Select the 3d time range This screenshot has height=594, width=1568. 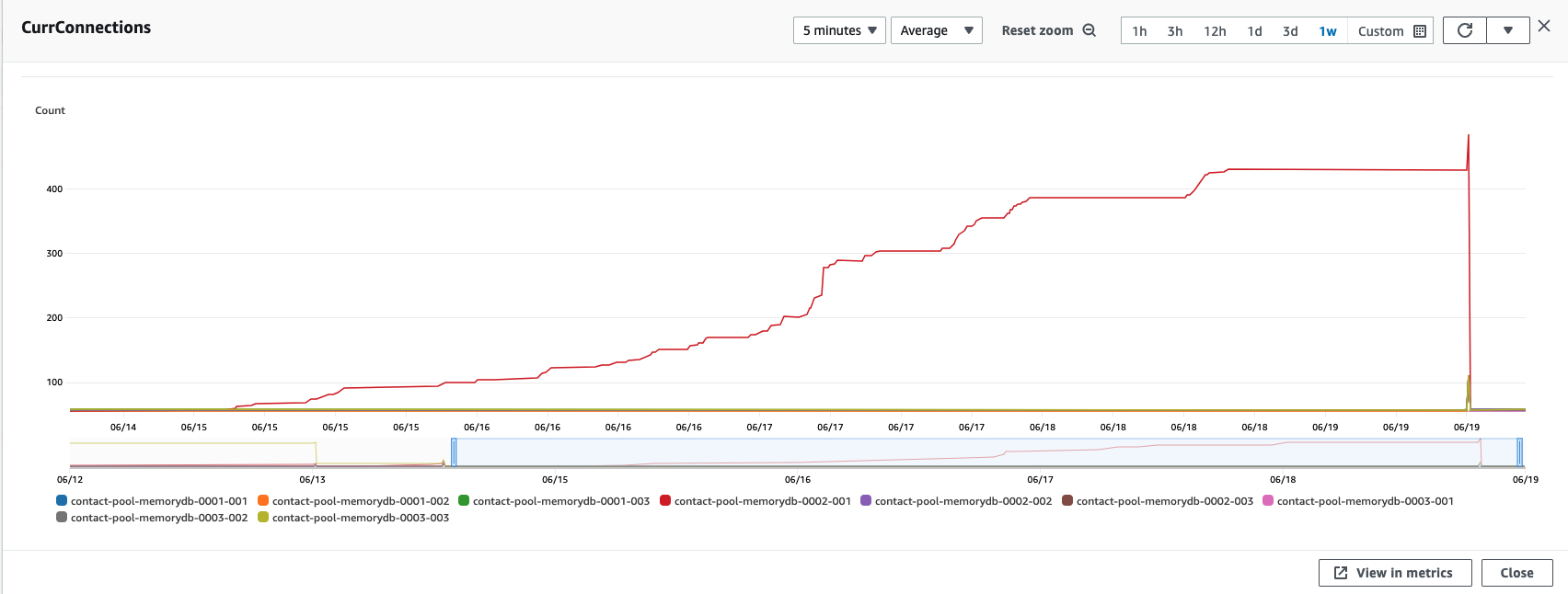(1290, 31)
